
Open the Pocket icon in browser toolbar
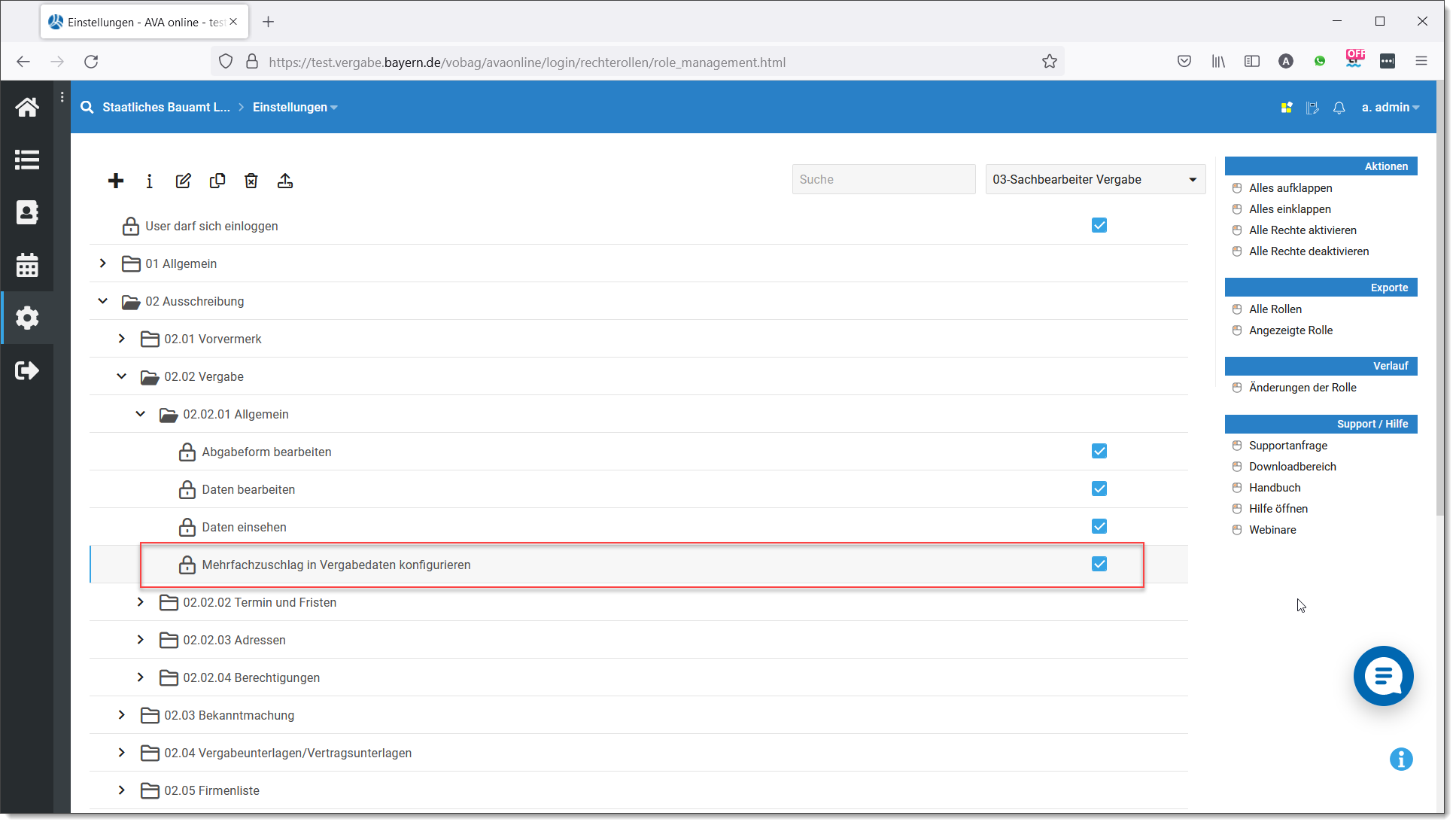1184,62
